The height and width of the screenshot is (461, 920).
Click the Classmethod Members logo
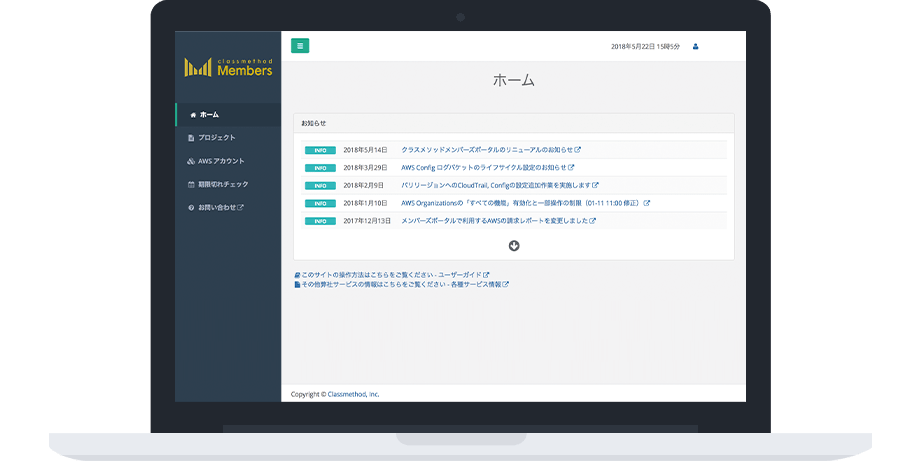tap(228, 67)
